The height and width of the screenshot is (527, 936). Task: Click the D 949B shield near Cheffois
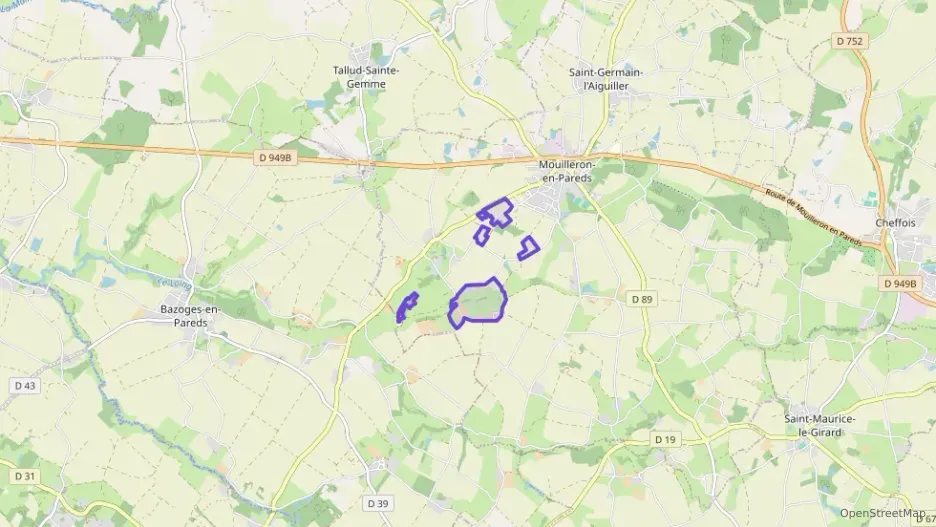coord(900,283)
